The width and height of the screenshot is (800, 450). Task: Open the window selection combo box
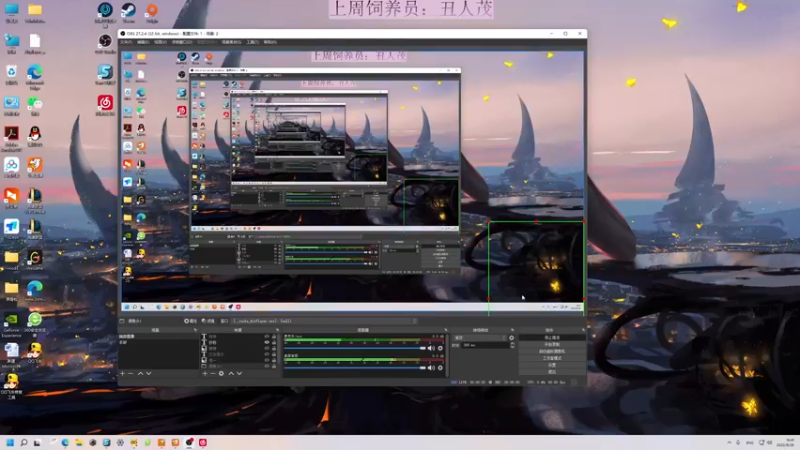click(x=325, y=321)
